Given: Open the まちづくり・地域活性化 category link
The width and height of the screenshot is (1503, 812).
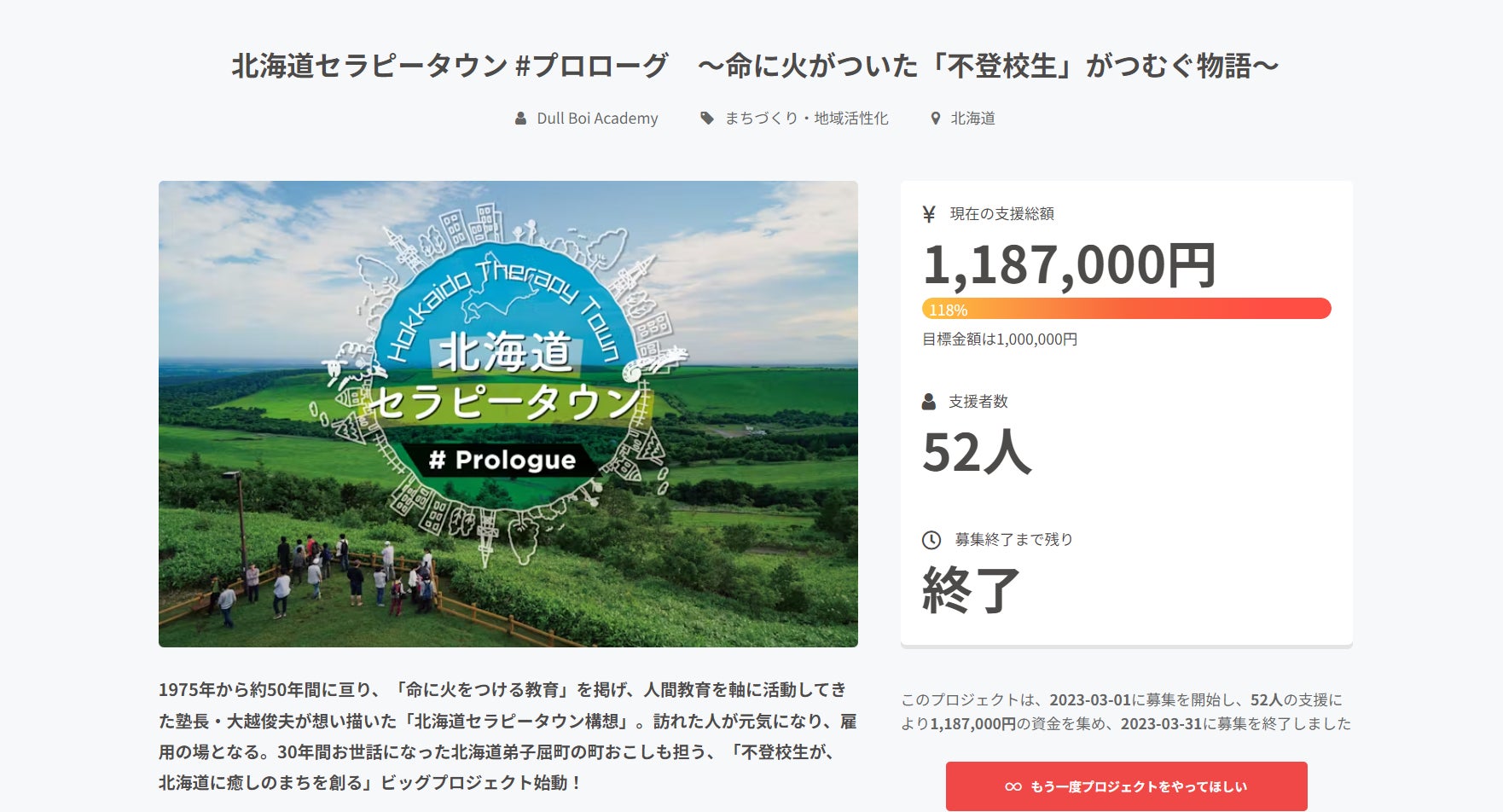Looking at the screenshot, I should click(x=806, y=119).
